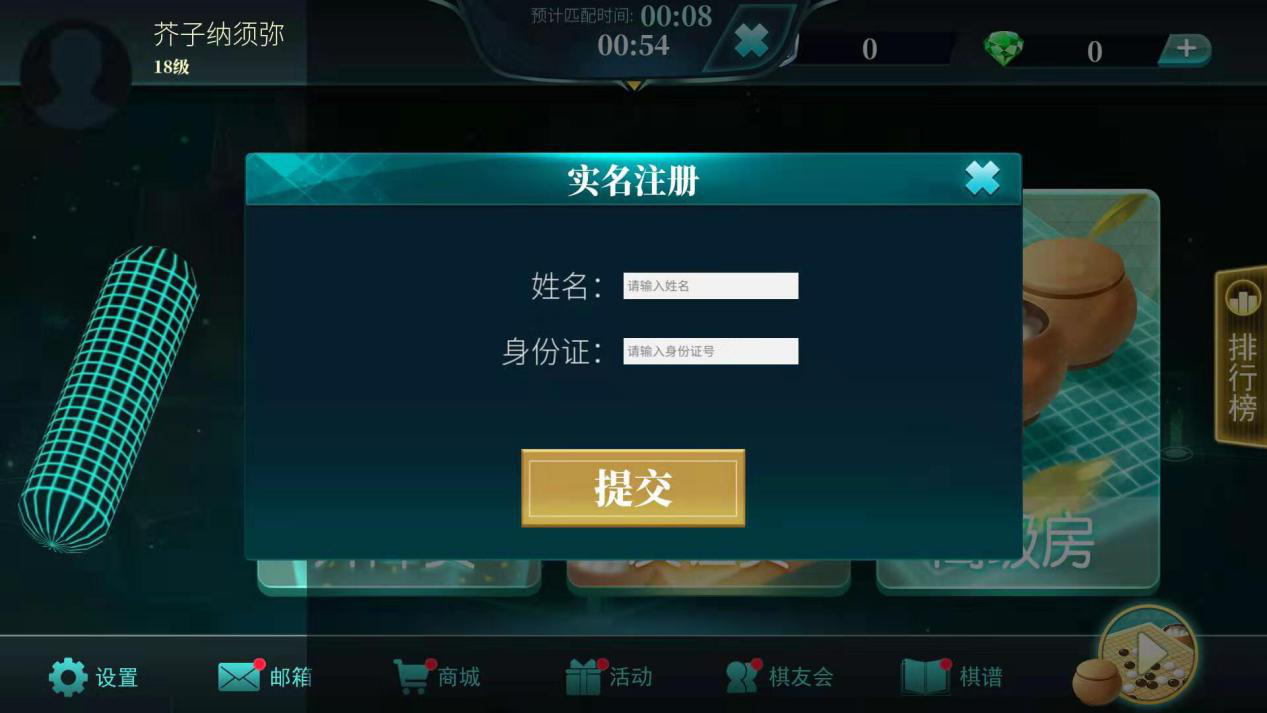Screen dimensions: 1267x713
Task: Open the 排行榜 leaderboard side tab
Action: [x=1241, y=357]
